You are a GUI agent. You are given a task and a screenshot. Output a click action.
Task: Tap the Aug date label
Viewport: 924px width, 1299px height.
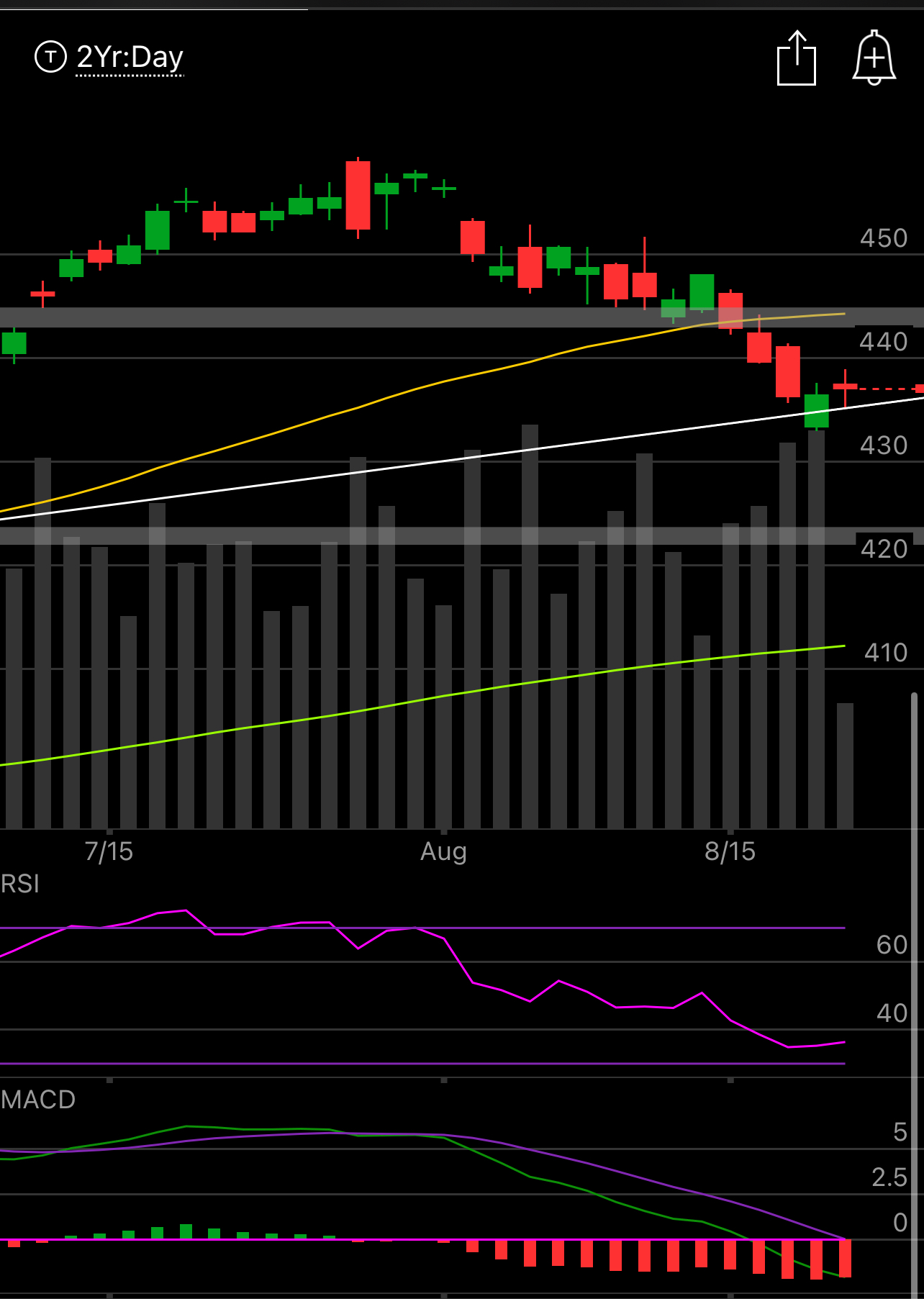[443, 851]
